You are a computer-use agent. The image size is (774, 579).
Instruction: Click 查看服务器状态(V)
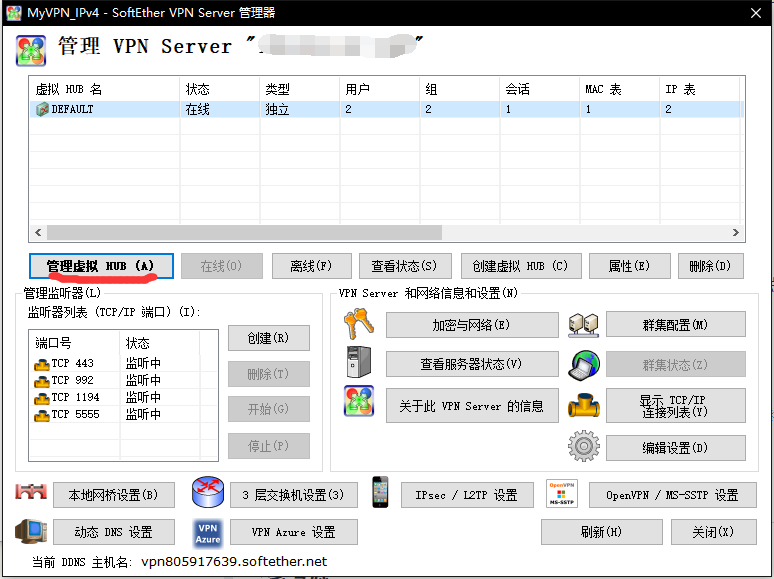[x=472, y=364]
